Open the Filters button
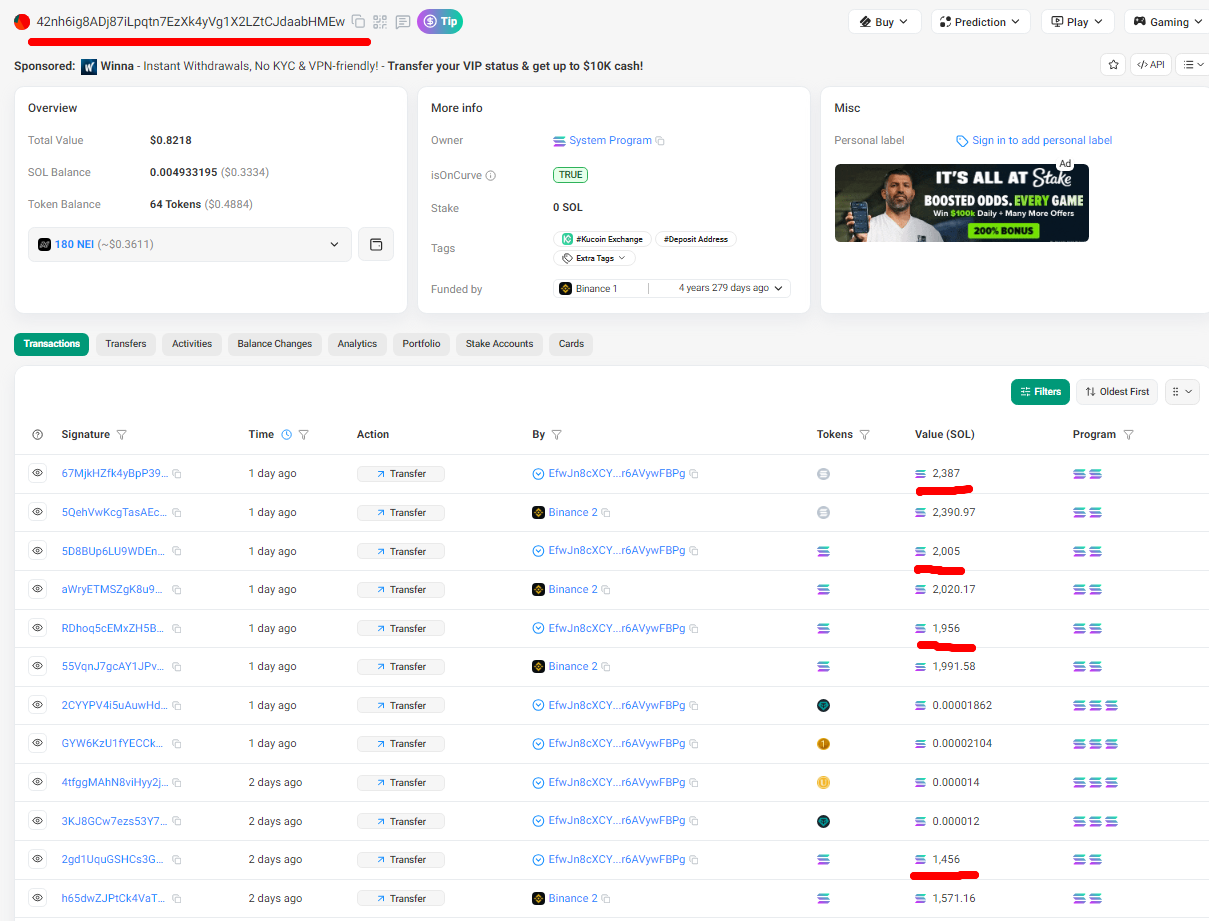The image size is (1209, 921). coord(1040,392)
